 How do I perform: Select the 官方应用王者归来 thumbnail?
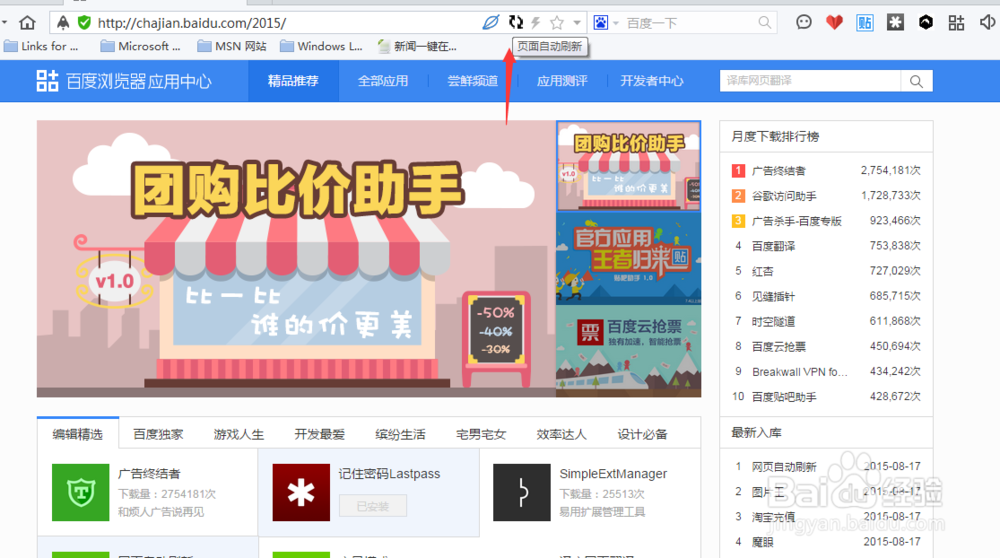tap(628, 258)
